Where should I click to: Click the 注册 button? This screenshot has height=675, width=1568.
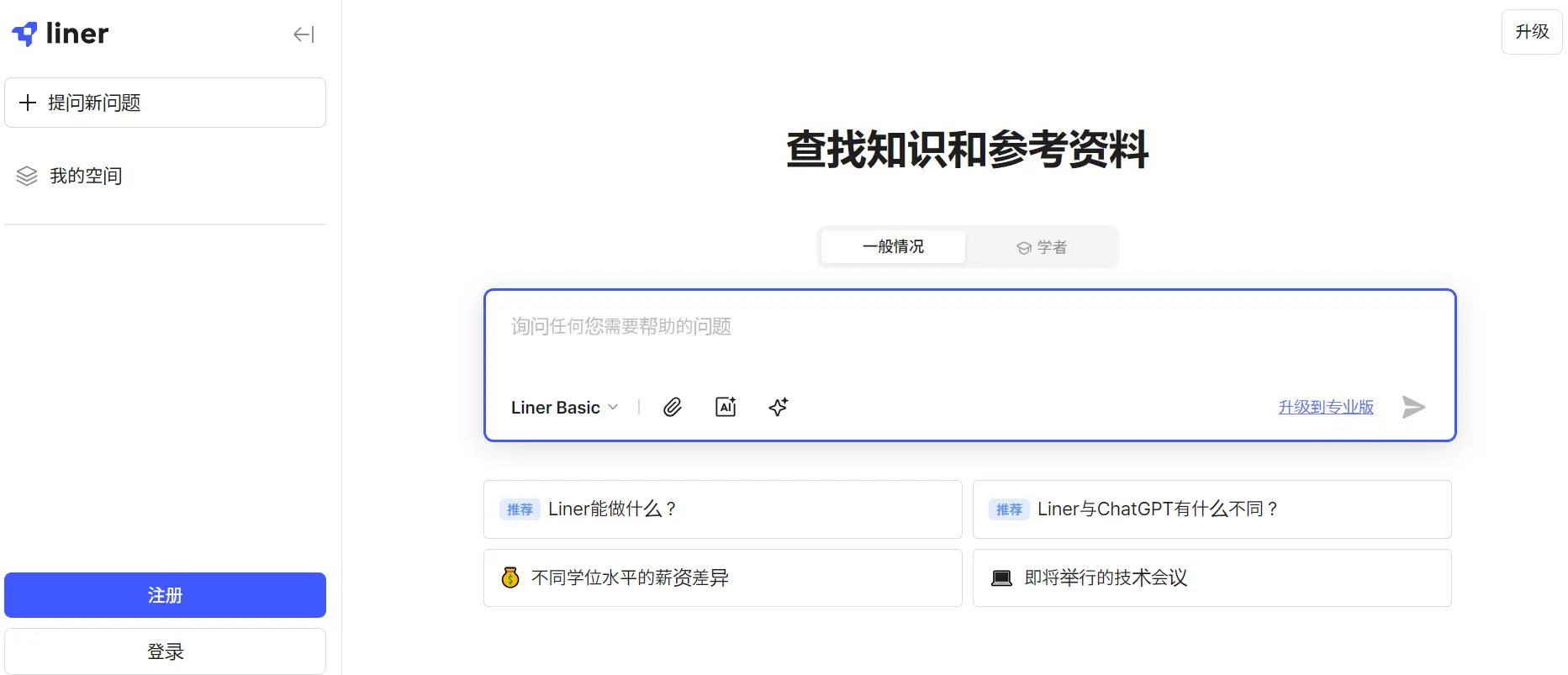click(165, 595)
